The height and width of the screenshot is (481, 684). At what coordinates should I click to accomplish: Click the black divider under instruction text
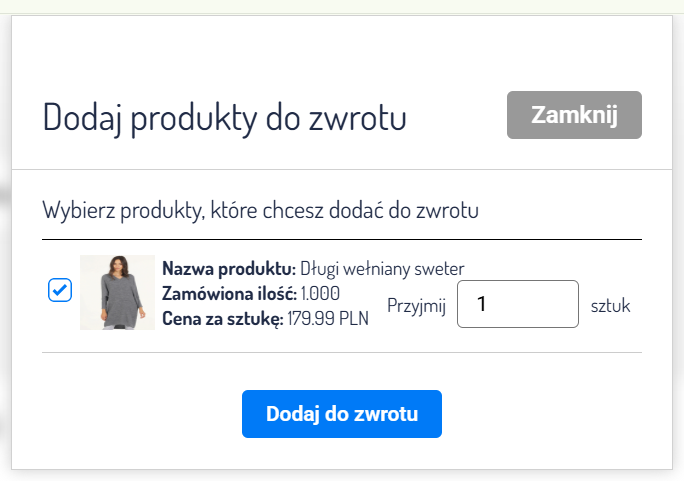tap(342, 240)
